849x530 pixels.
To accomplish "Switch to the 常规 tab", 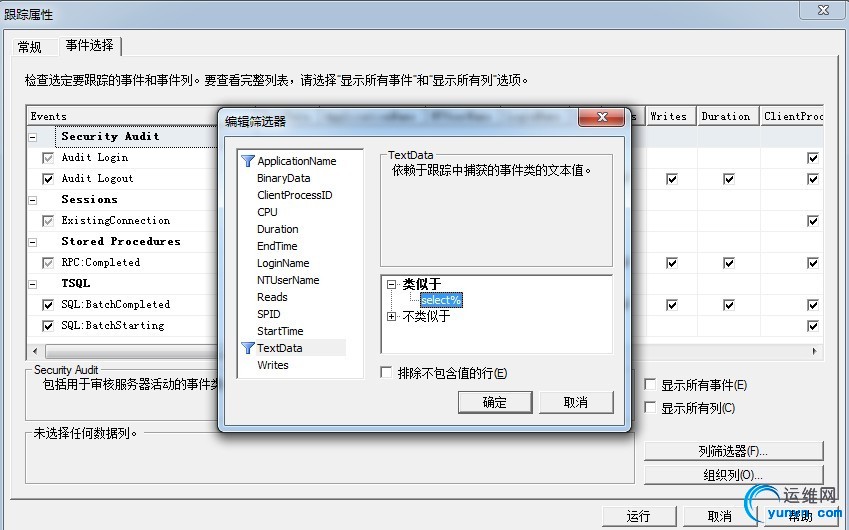I will (29, 47).
